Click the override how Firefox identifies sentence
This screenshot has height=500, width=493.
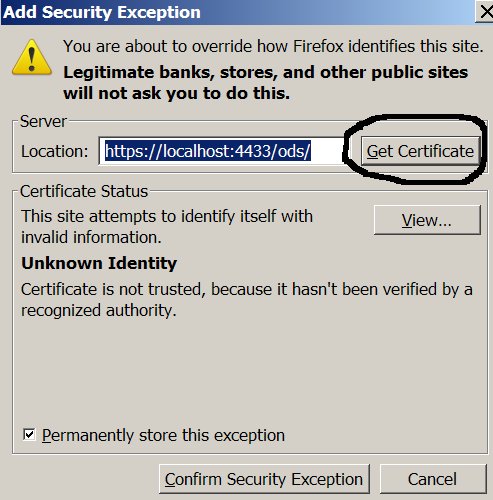point(273,46)
